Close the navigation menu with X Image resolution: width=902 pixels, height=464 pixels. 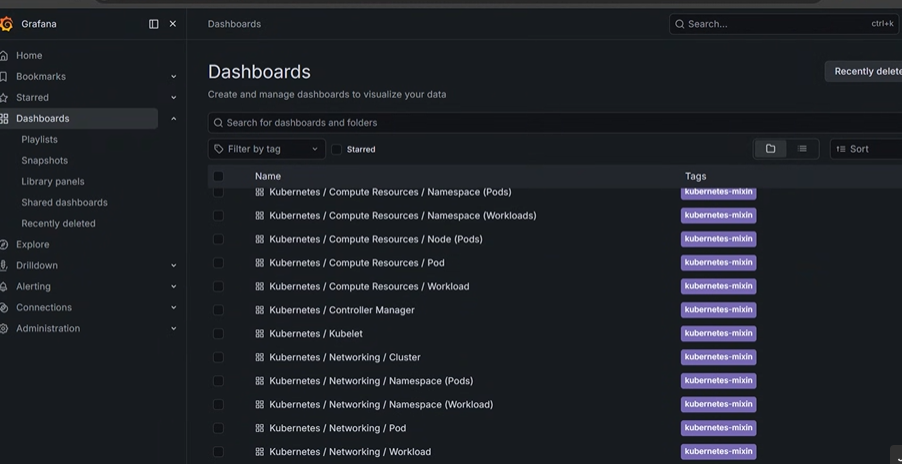(173, 24)
